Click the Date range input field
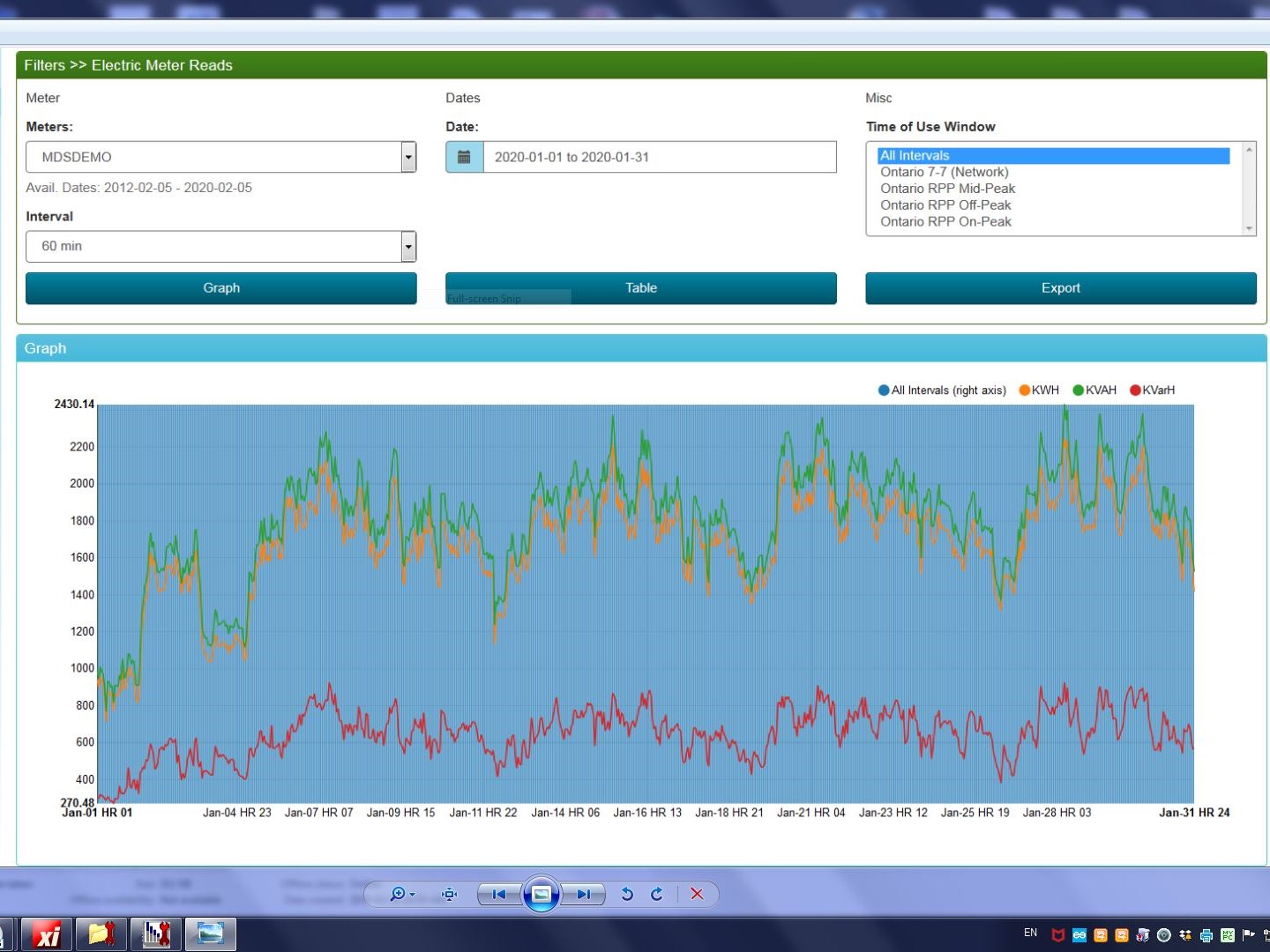Image resolution: width=1270 pixels, height=952 pixels. [660, 157]
